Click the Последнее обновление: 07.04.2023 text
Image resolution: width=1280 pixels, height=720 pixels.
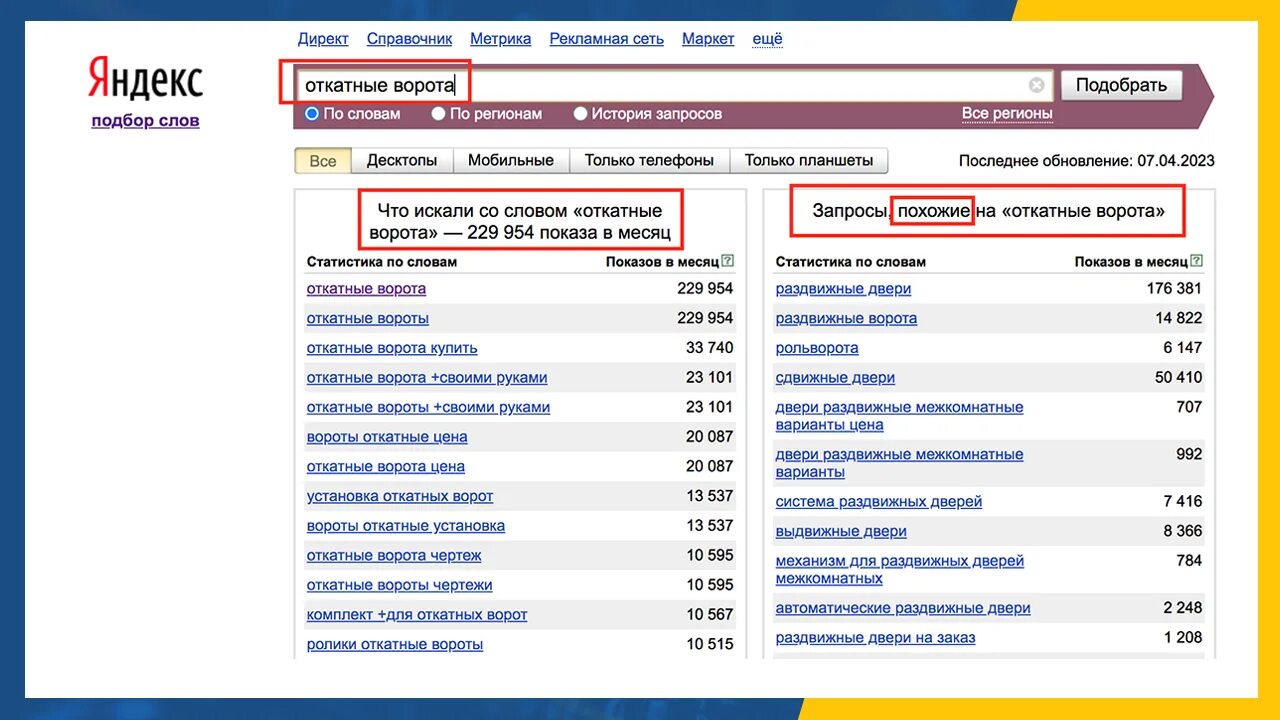(1087, 161)
